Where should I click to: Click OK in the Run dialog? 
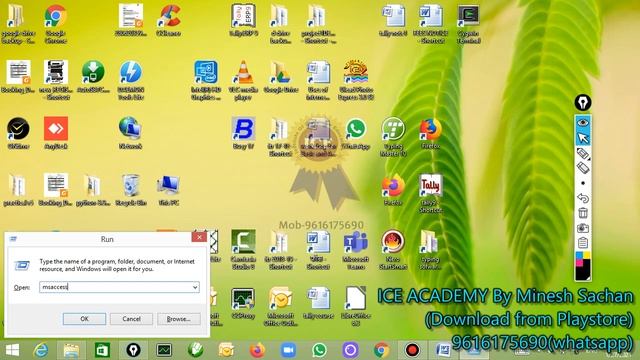coord(84,319)
